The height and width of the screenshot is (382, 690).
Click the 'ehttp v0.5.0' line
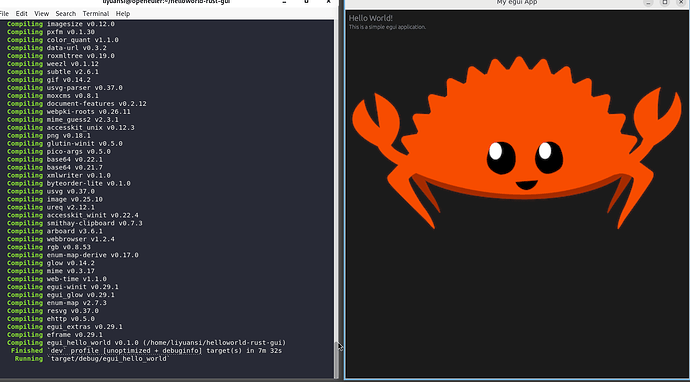51,319
